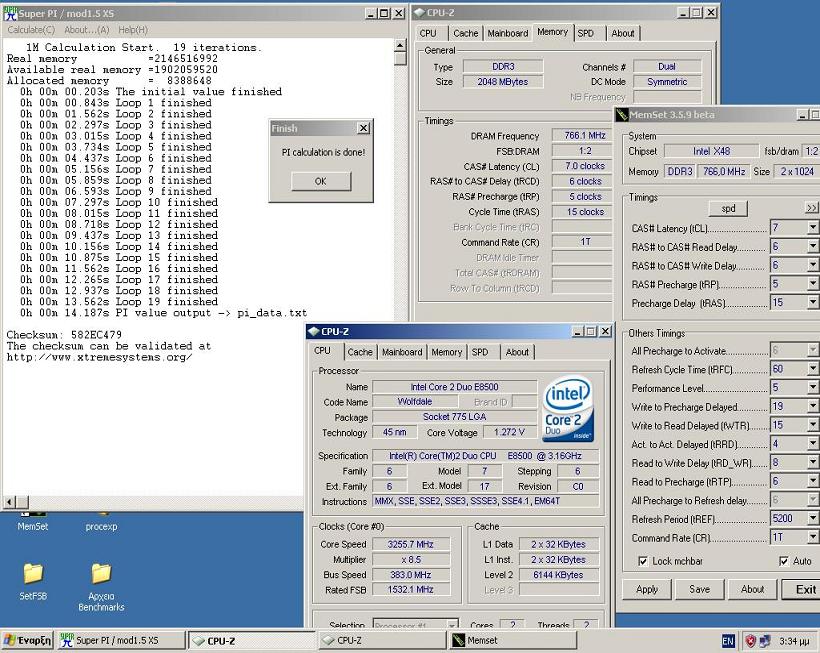Switch to Super PI / mod1.5 XS taskbar button
The image size is (820, 653).
[x=121, y=640]
